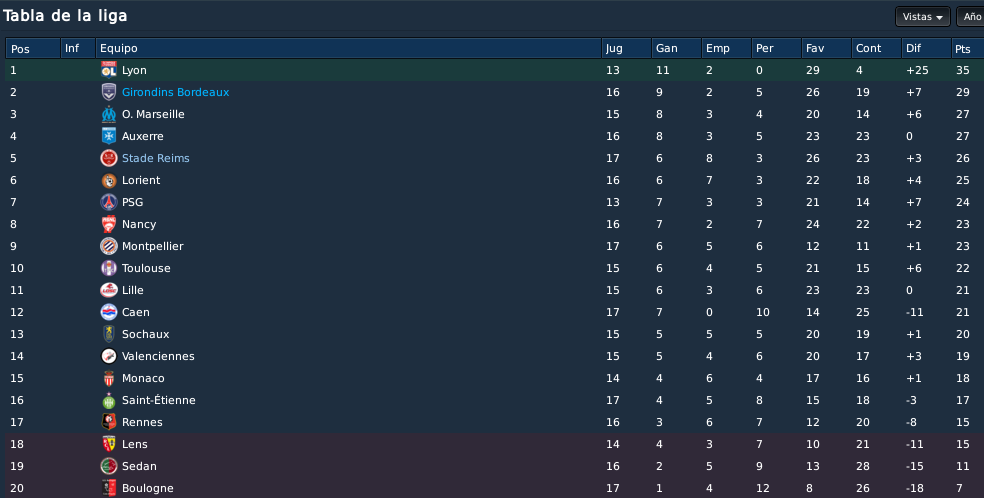This screenshot has height=498, width=984.
Task: Click the Lyon club crest icon
Action: (109, 70)
